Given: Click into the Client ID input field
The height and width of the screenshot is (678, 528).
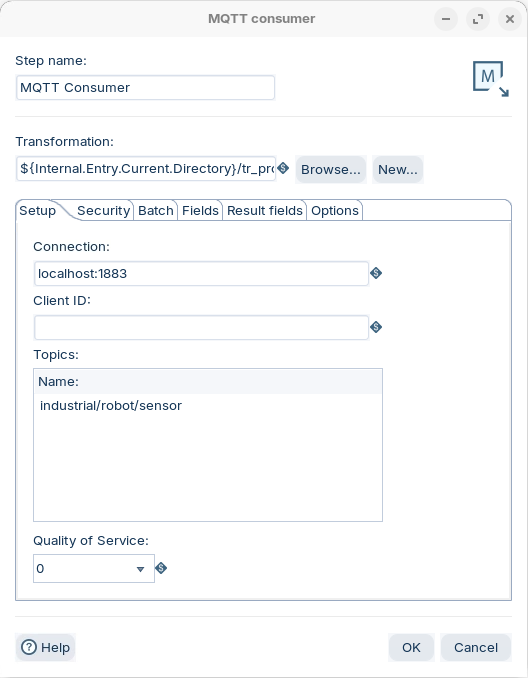Looking at the screenshot, I should click(201, 327).
